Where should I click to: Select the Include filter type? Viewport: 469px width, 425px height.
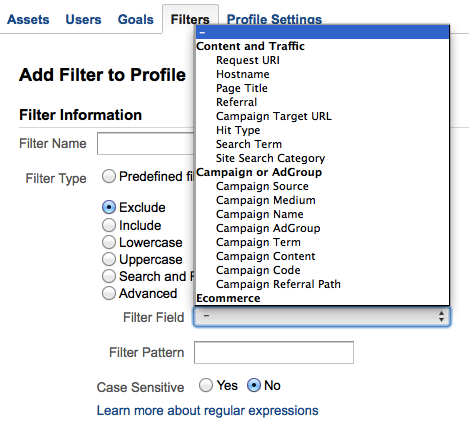click(109, 225)
